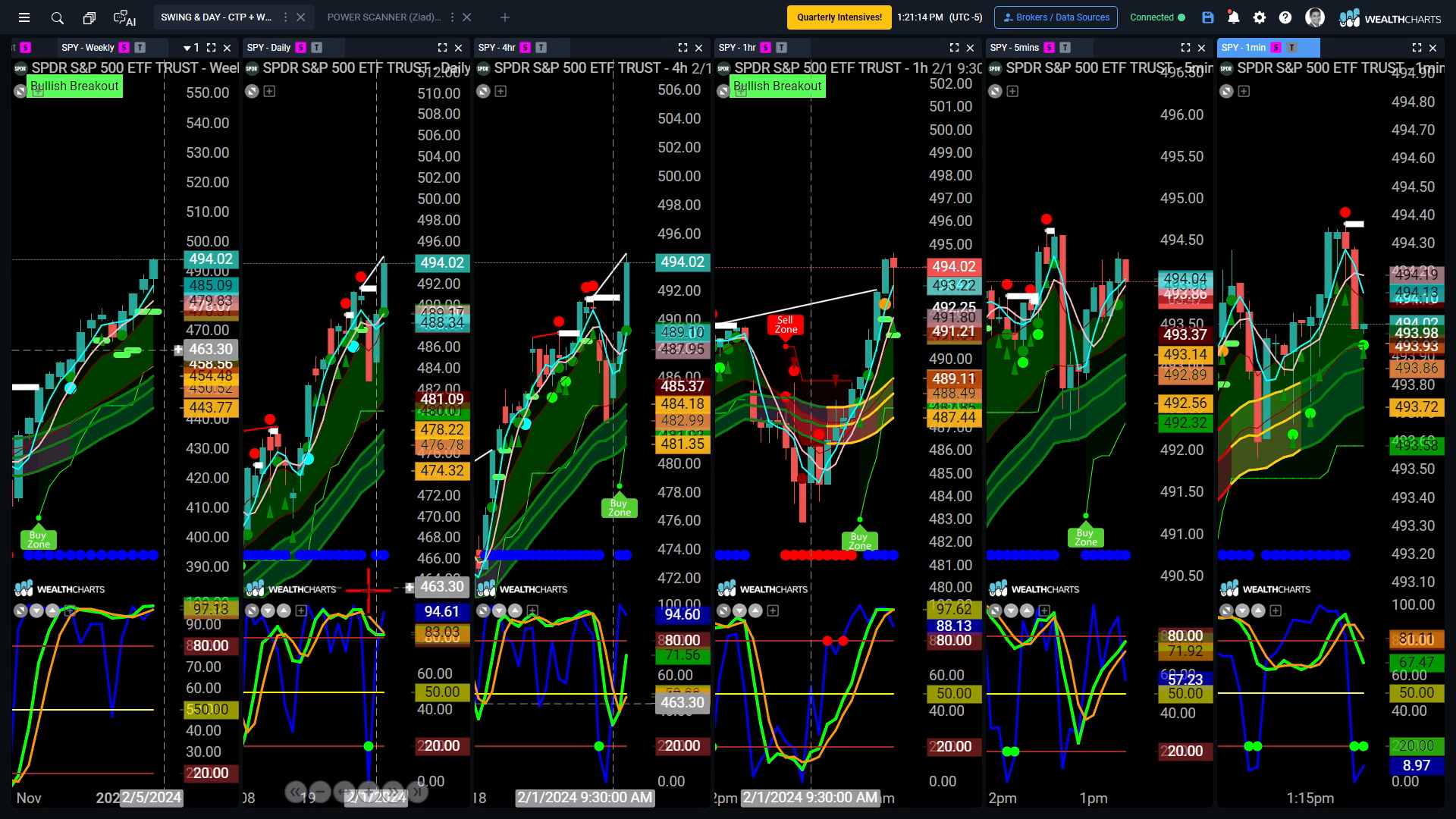The height and width of the screenshot is (819, 1456).
Task: Toggle the gray T badge on SPY - 4hr
Action: pyautogui.click(x=541, y=48)
